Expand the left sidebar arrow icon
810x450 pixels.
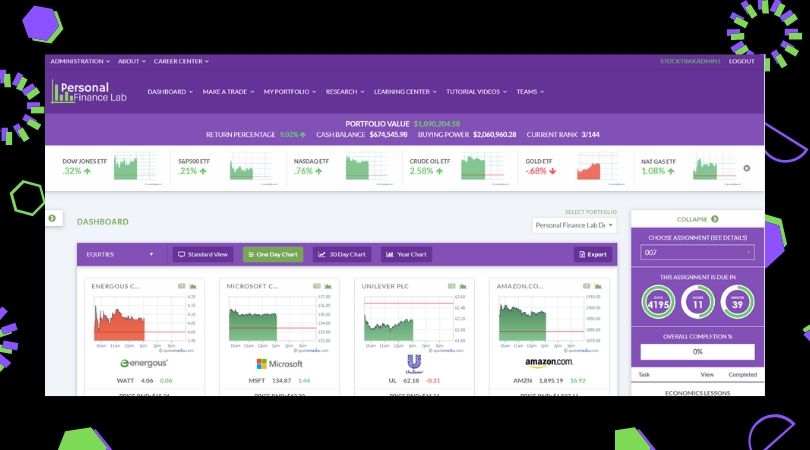pos(52,218)
